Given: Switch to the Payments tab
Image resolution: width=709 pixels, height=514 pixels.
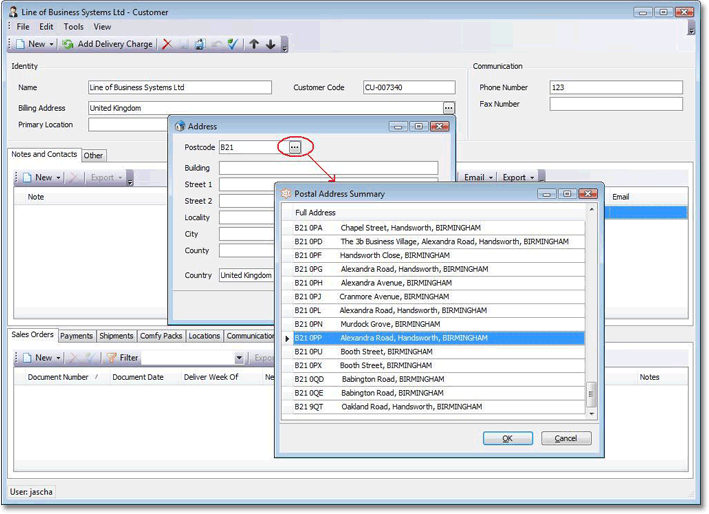Looking at the screenshot, I should tap(76, 336).
